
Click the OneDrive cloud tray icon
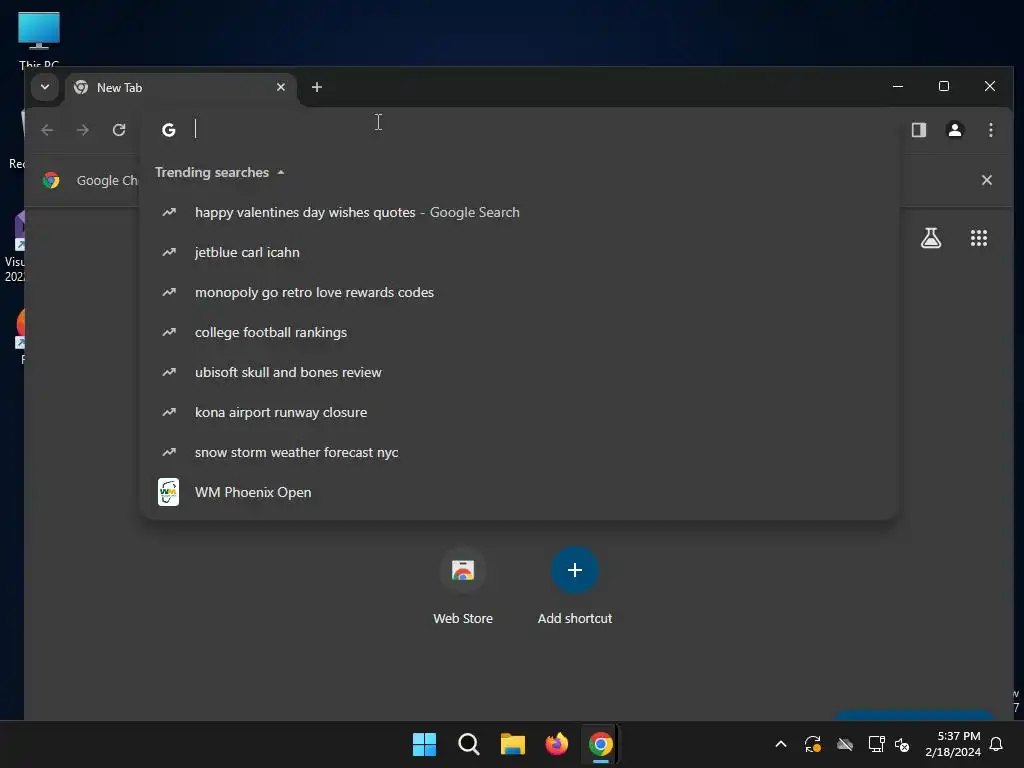point(845,744)
